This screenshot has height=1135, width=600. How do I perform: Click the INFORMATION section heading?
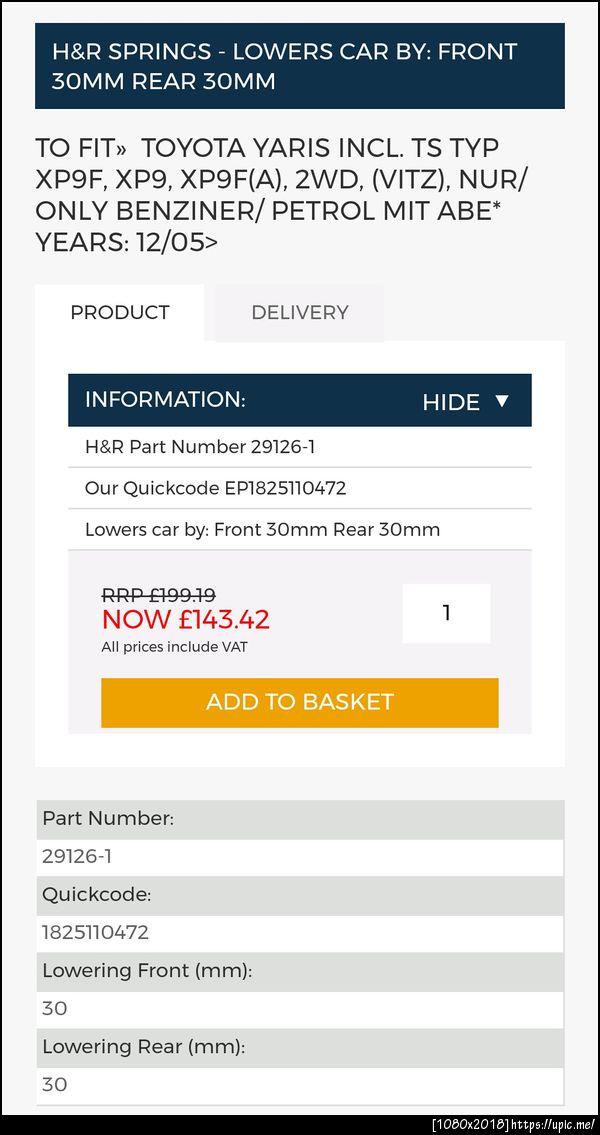[x=165, y=400]
